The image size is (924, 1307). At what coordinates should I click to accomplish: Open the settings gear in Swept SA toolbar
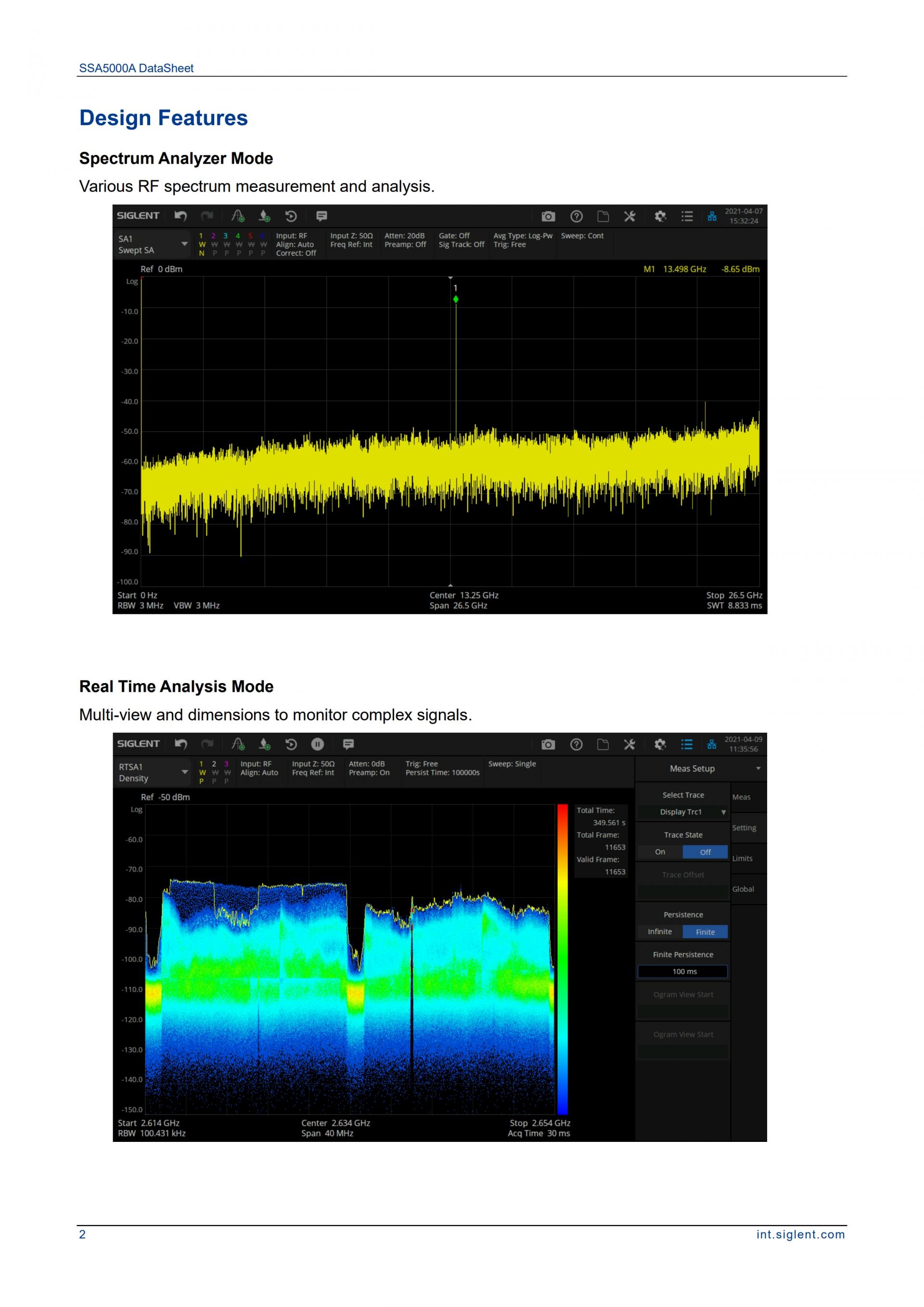click(x=660, y=216)
